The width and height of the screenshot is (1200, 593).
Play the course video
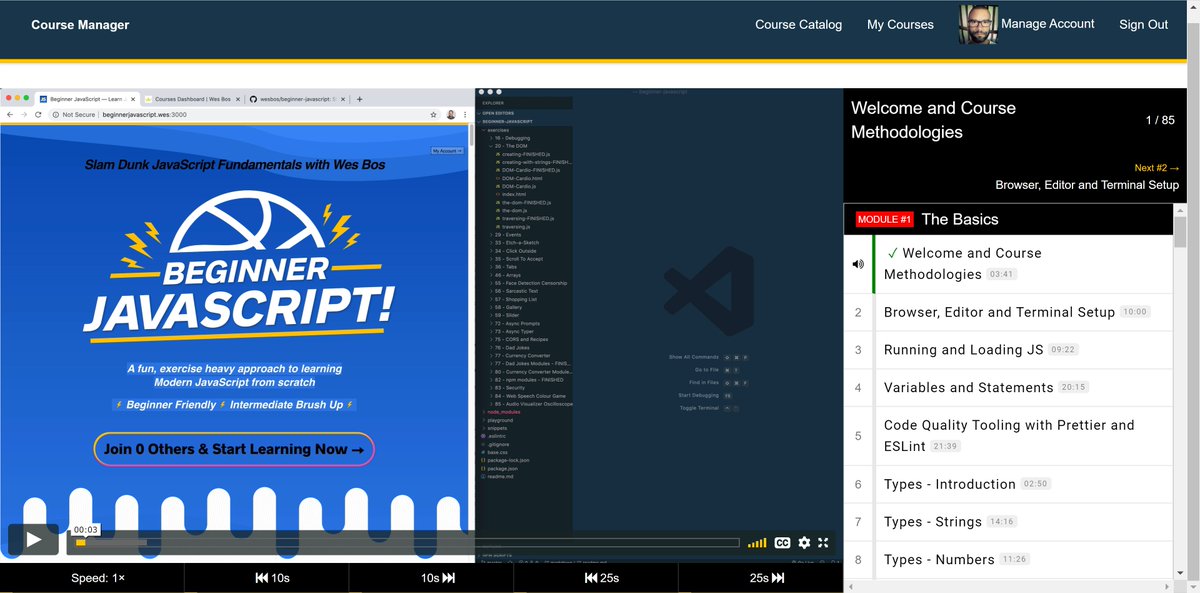point(34,540)
